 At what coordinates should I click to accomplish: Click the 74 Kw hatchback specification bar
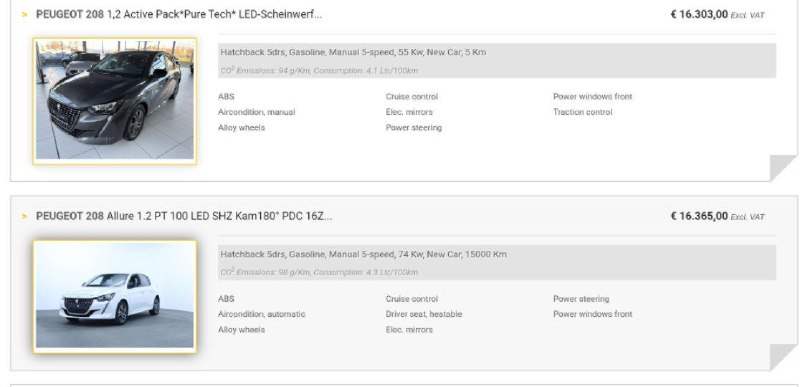(497, 263)
